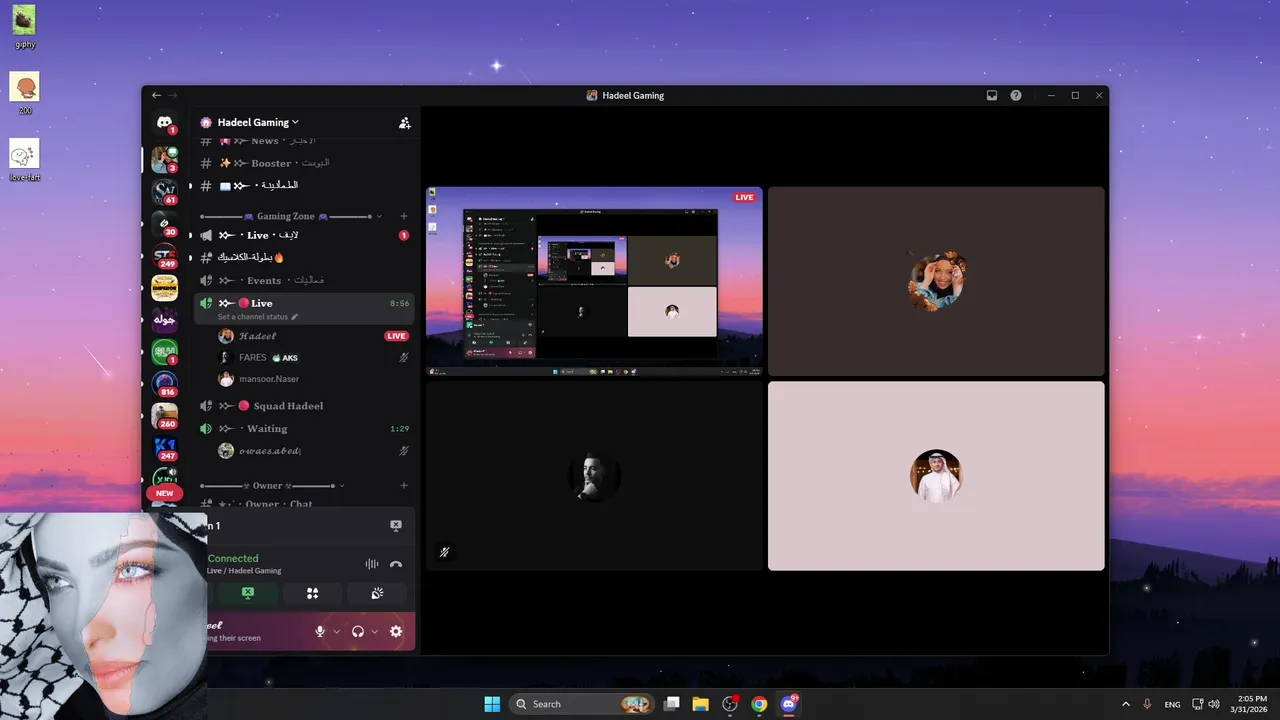Image resolution: width=1280 pixels, height=720 pixels.
Task: Select user FARES in voice list
Action: tap(314, 357)
